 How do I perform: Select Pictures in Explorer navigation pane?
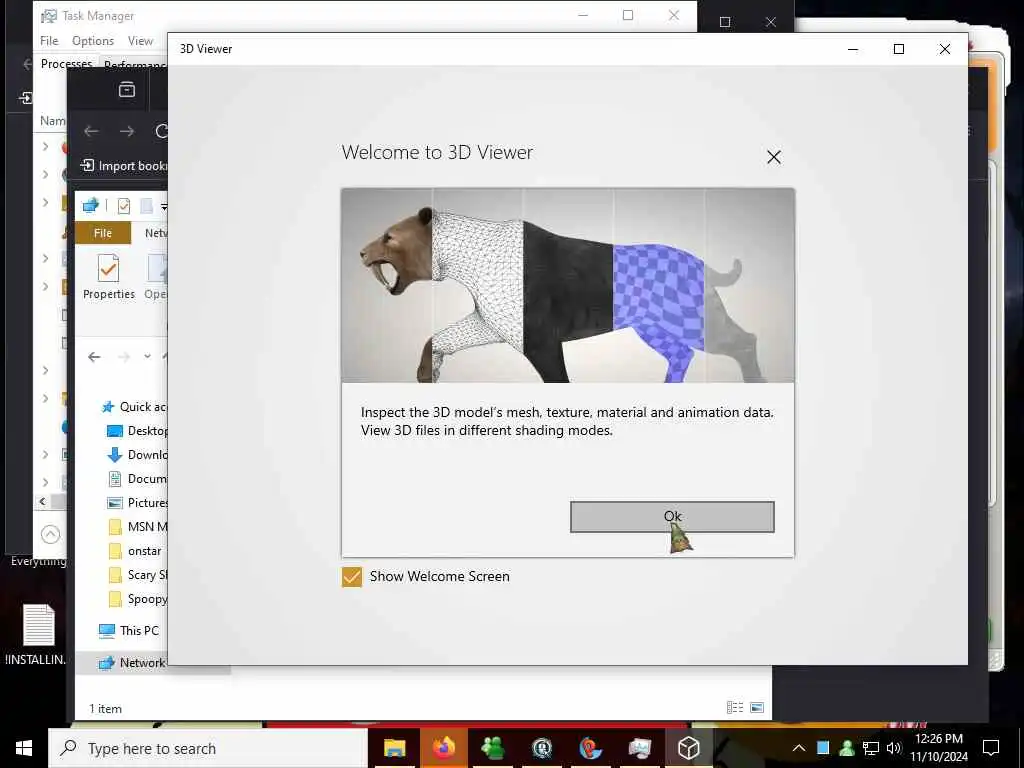[x=137, y=503]
